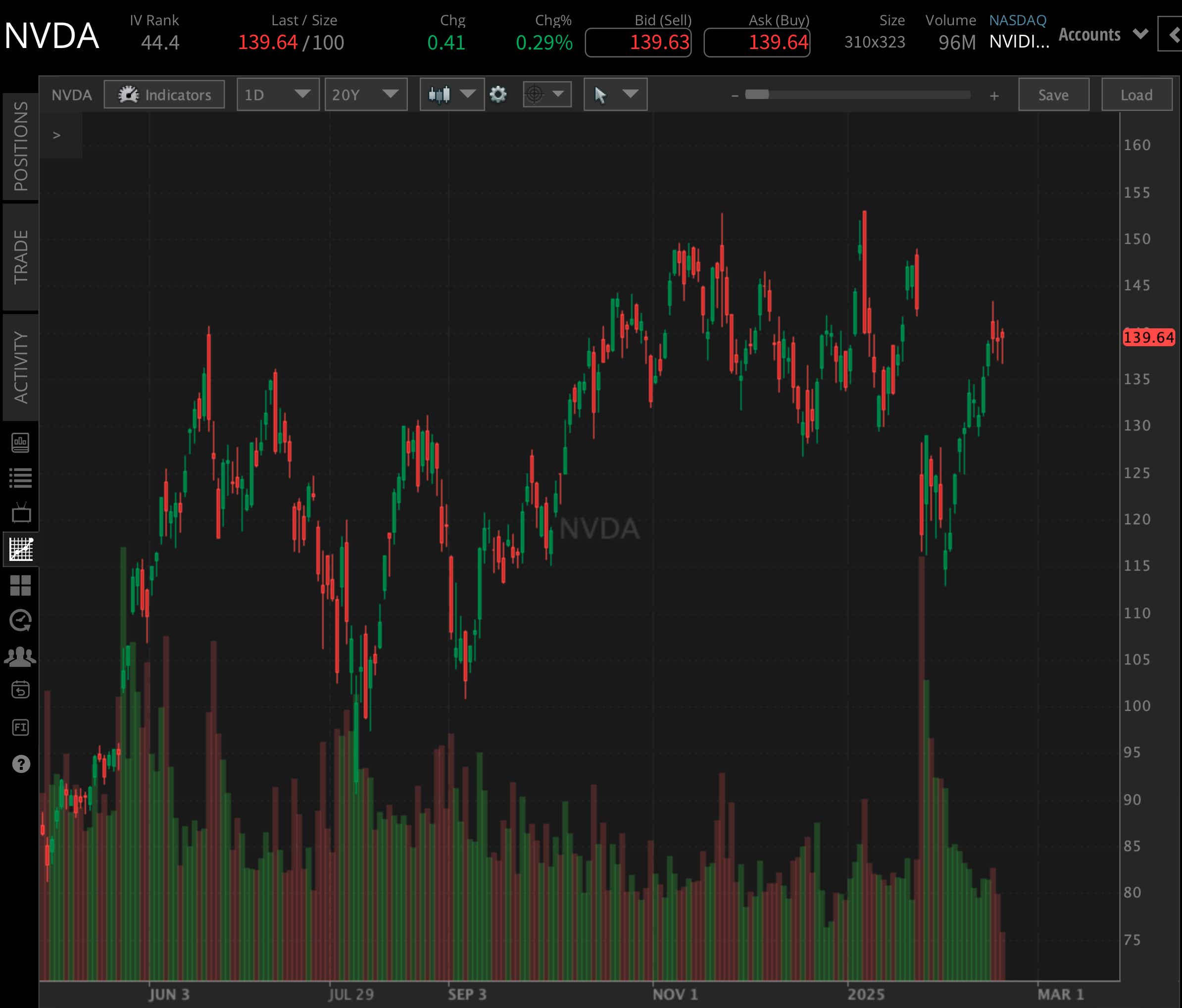Click the Ask (Buy) 139.64 price field
This screenshot has height=1008, width=1182.
click(x=757, y=42)
